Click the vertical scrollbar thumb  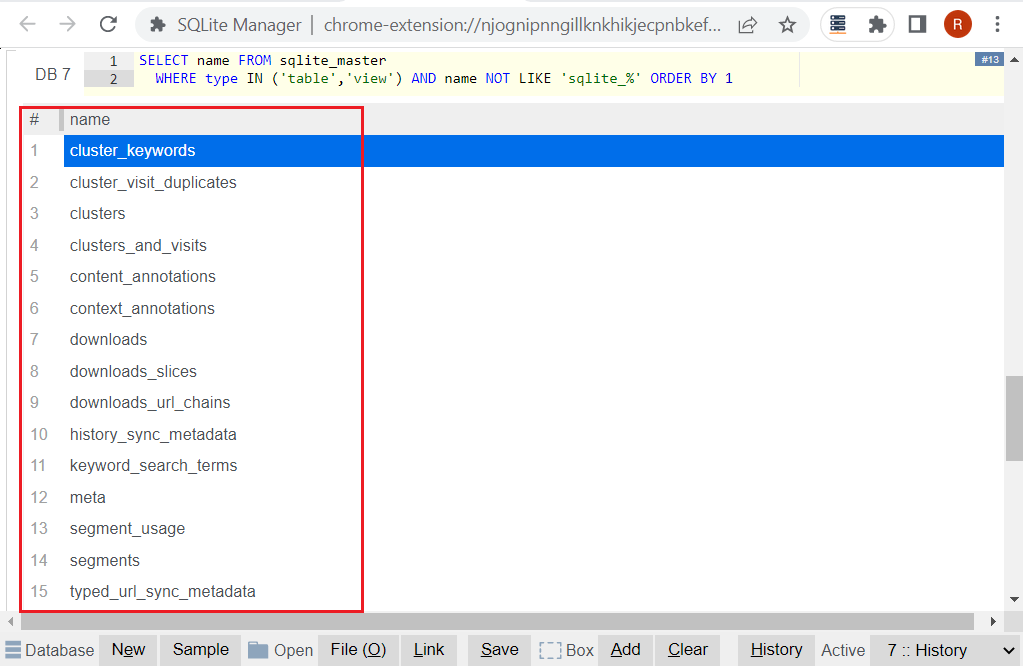click(x=1014, y=417)
